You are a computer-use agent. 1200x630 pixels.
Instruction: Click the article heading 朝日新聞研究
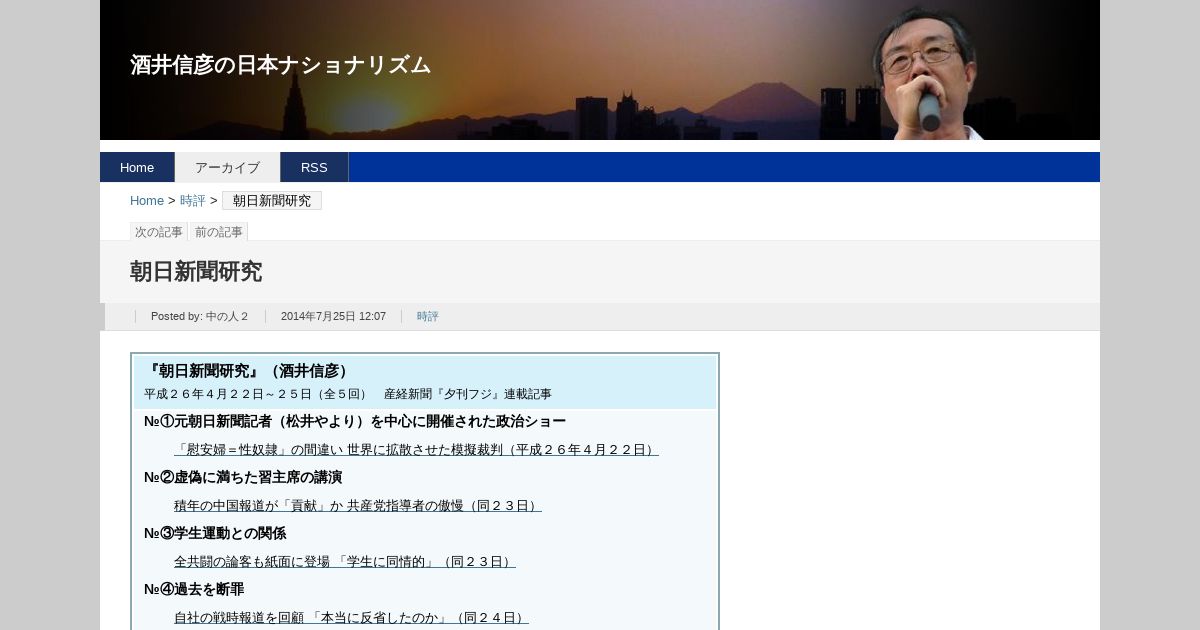click(196, 271)
